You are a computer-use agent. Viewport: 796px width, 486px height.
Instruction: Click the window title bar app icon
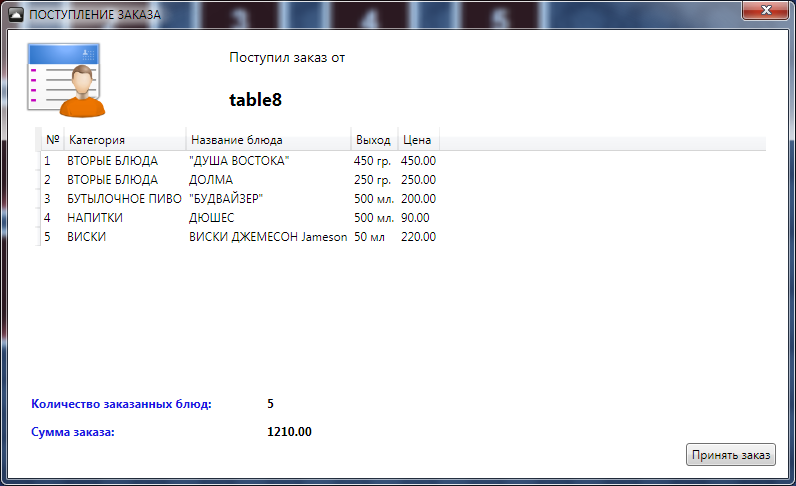tap(16, 15)
